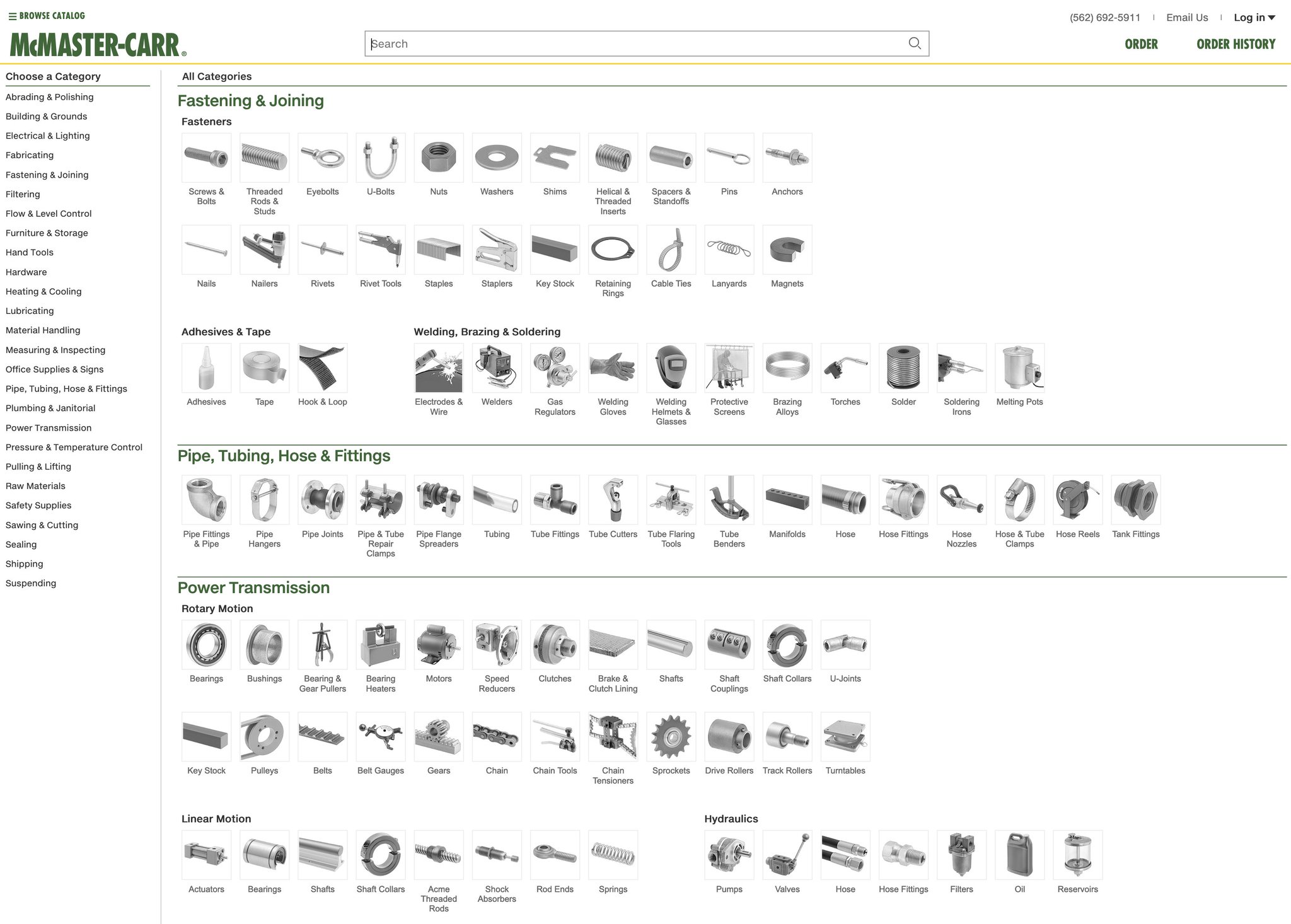Image resolution: width=1291 pixels, height=924 pixels.
Task: Open the Melting Pots icon
Action: click(x=1019, y=367)
